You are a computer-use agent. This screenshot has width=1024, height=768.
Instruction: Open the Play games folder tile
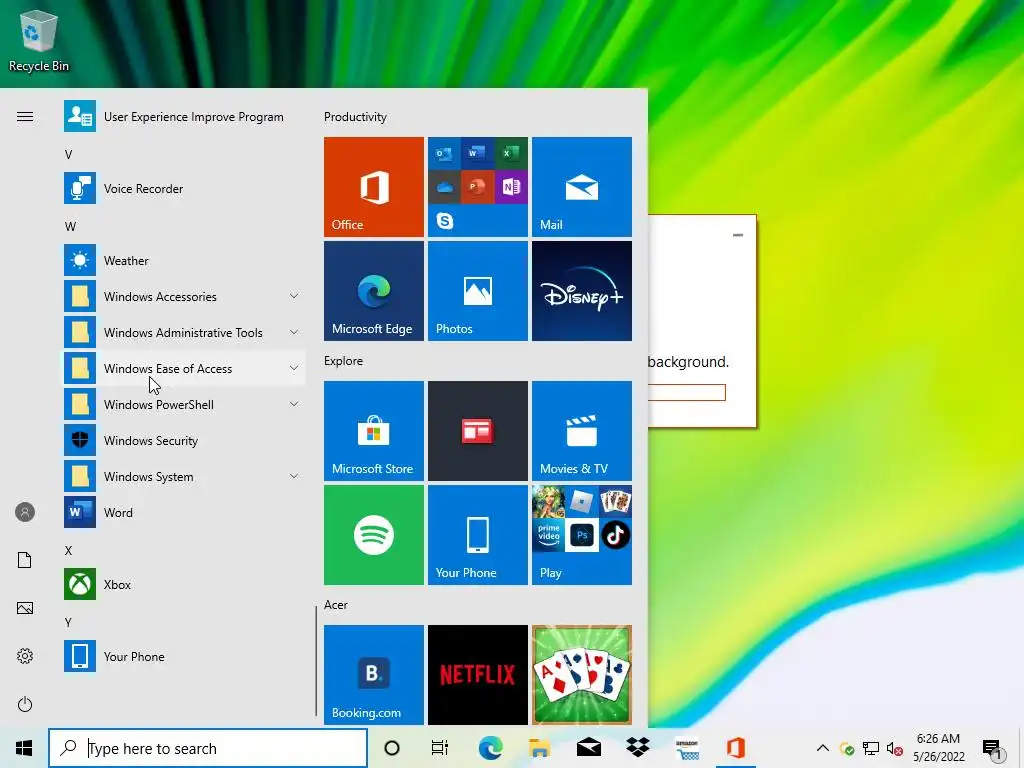(581, 535)
